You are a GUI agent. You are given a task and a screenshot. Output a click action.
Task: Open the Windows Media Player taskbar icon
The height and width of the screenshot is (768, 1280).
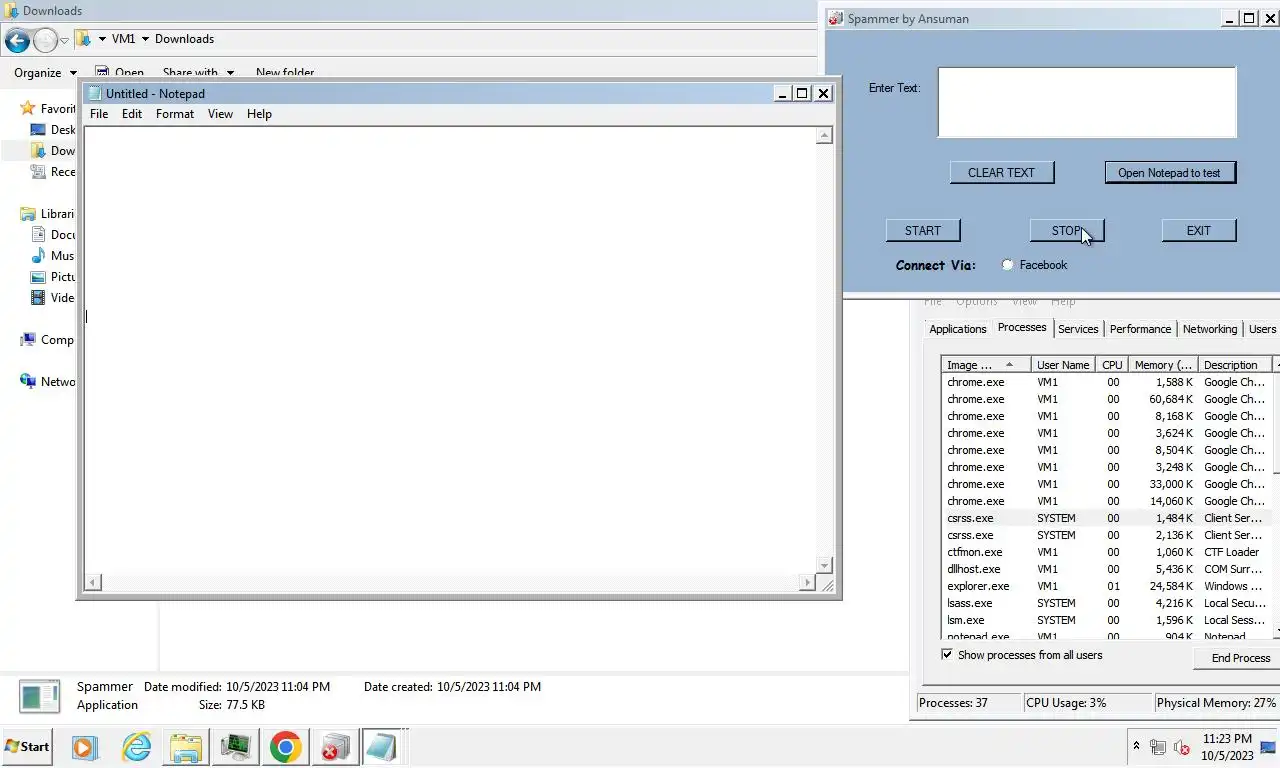[83, 747]
